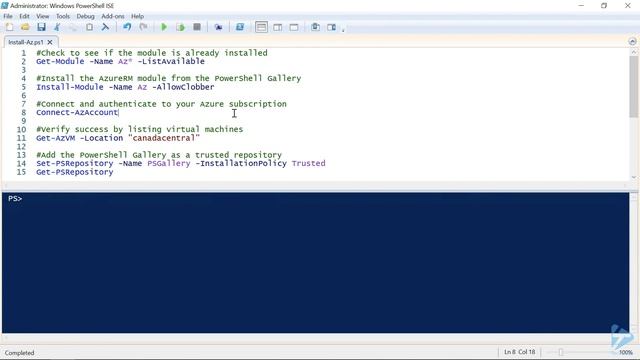Restore down the PowerShell ISE window
This screenshot has width=640, height=360.
(x=604, y=6)
